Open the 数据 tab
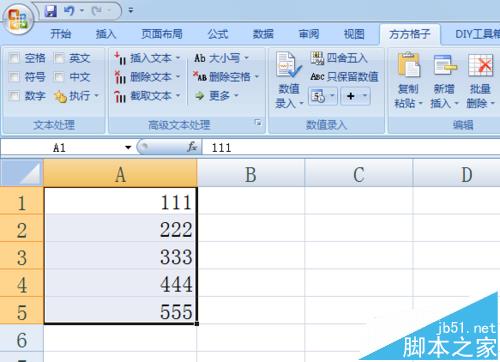 (x=263, y=34)
